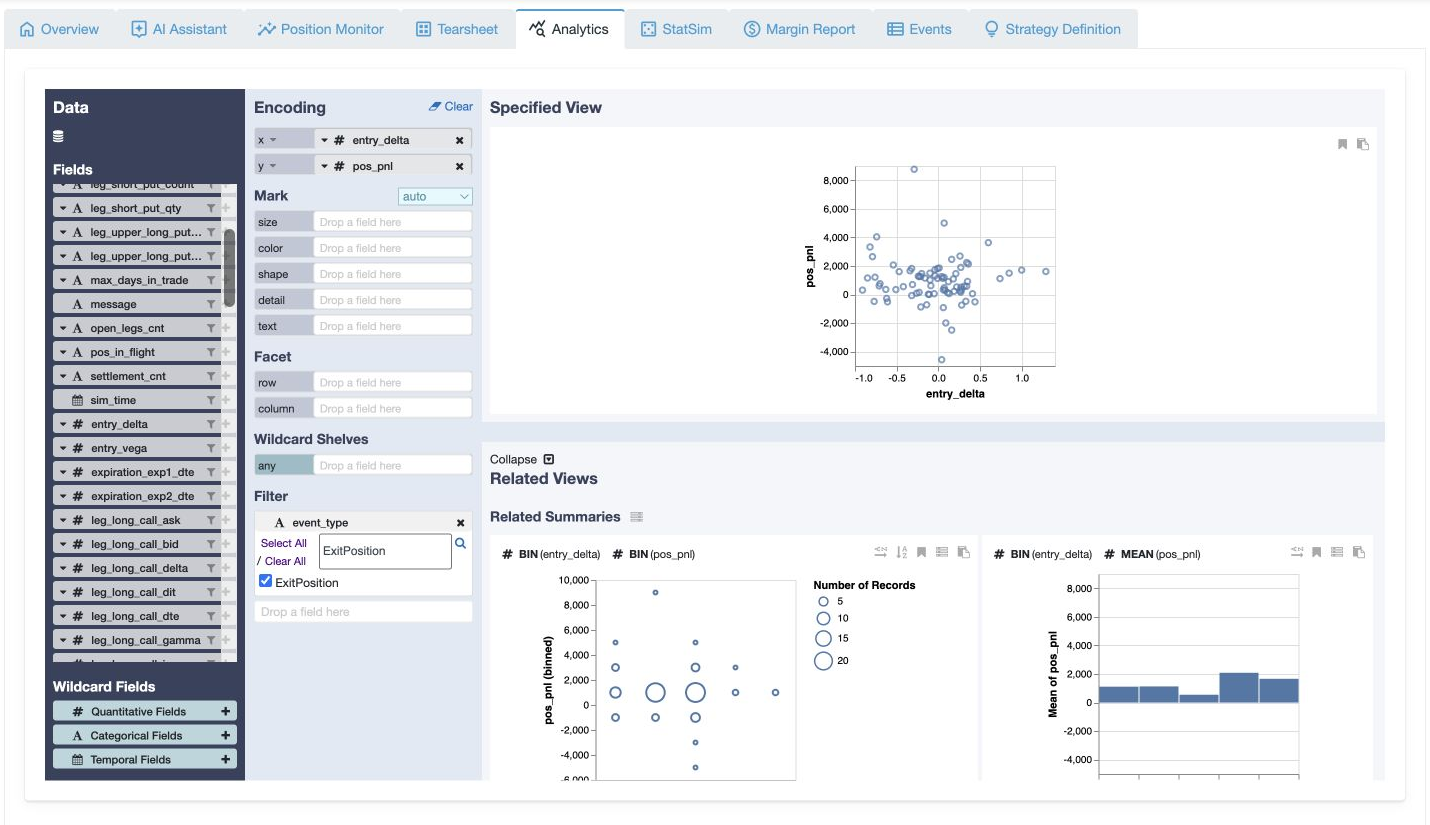Copy the BIN/MEAN related chart
This screenshot has height=825, width=1430.
[x=1358, y=551]
